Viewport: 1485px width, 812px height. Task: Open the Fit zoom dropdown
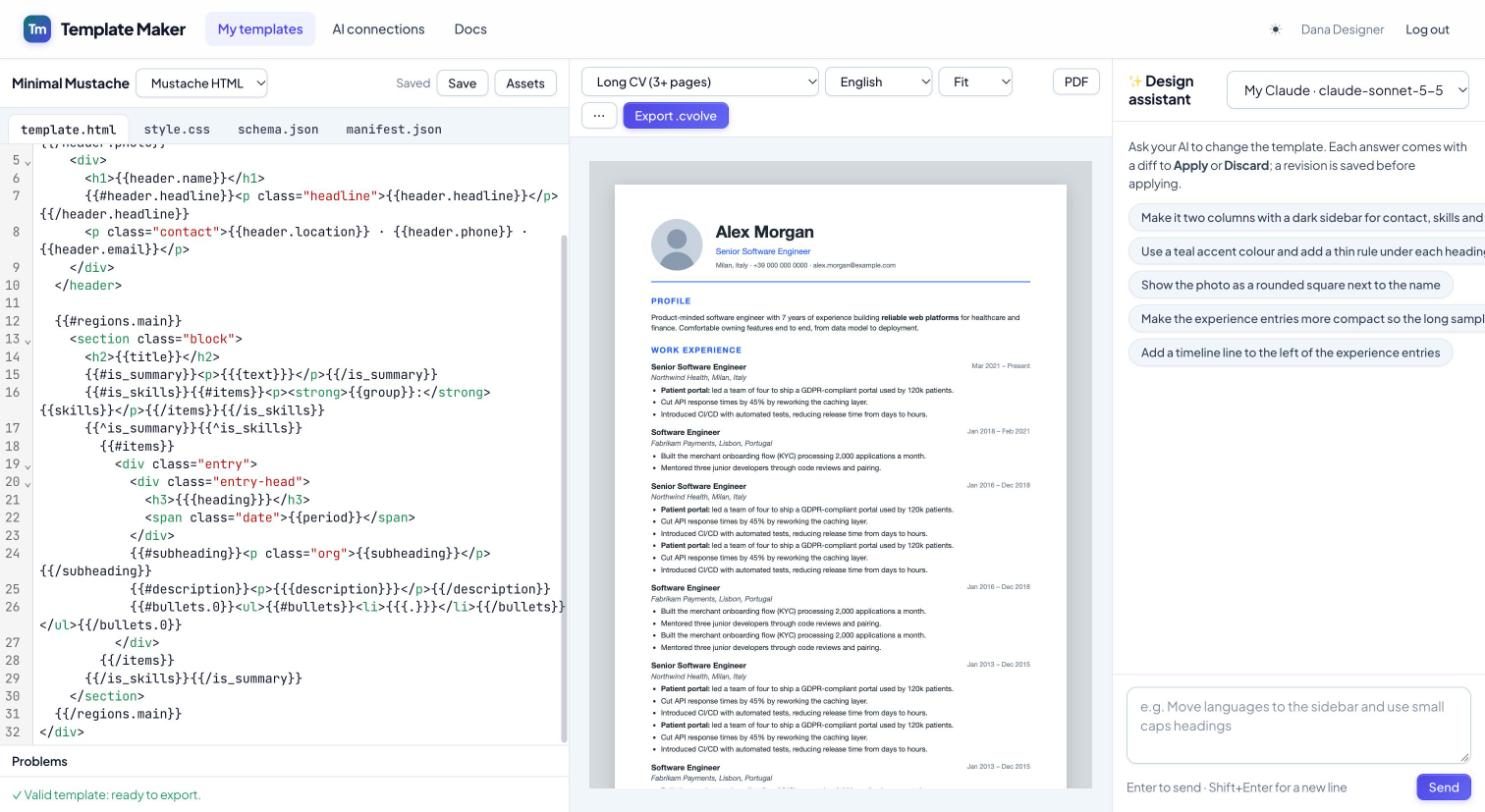(x=975, y=82)
